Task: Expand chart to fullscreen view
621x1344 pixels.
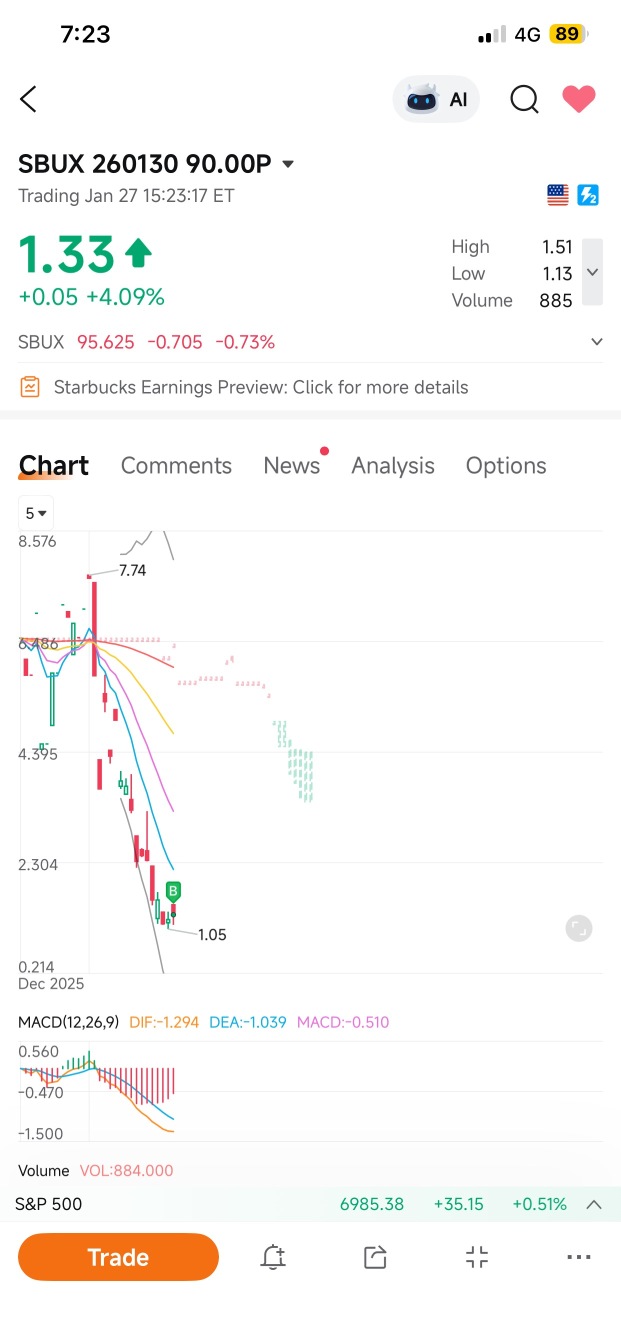Action: (x=477, y=1257)
